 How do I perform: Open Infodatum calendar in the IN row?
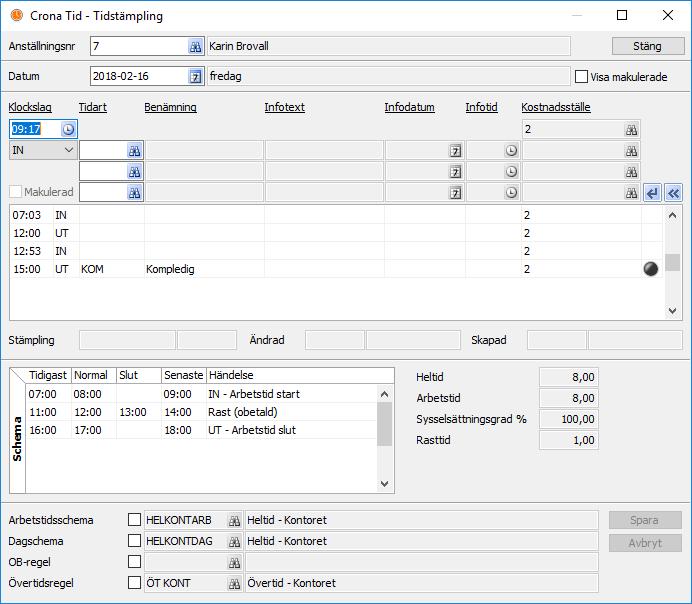455,150
